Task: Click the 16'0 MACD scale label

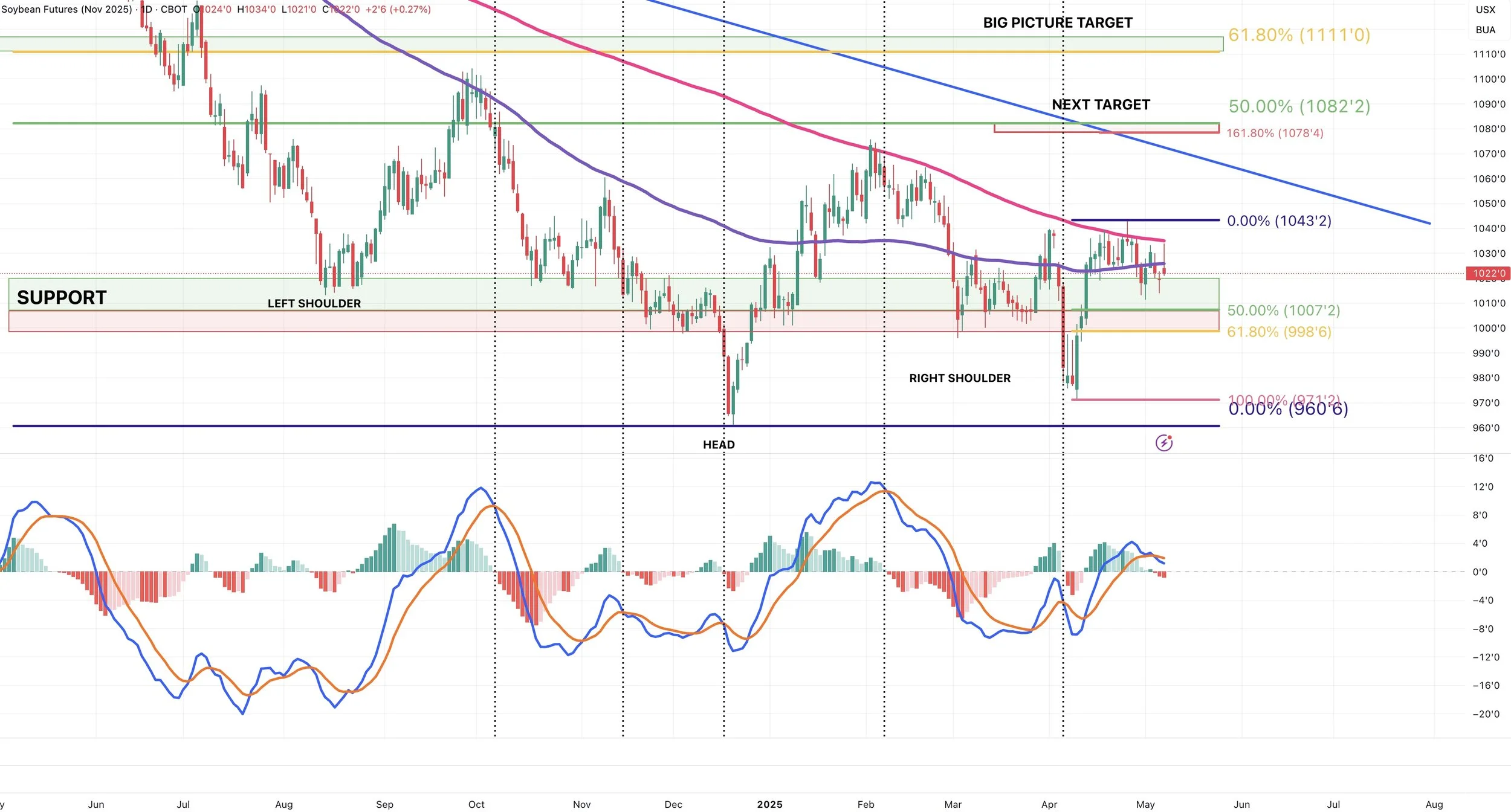Action: [1483, 458]
